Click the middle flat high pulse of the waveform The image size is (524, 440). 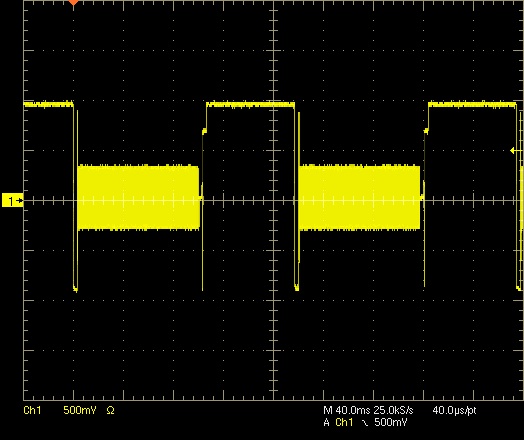pyautogui.click(x=251, y=105)
